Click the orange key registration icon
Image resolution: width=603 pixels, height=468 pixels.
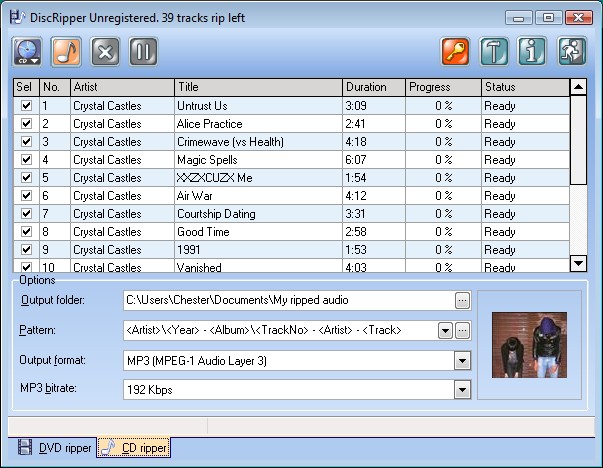(457, 51)
